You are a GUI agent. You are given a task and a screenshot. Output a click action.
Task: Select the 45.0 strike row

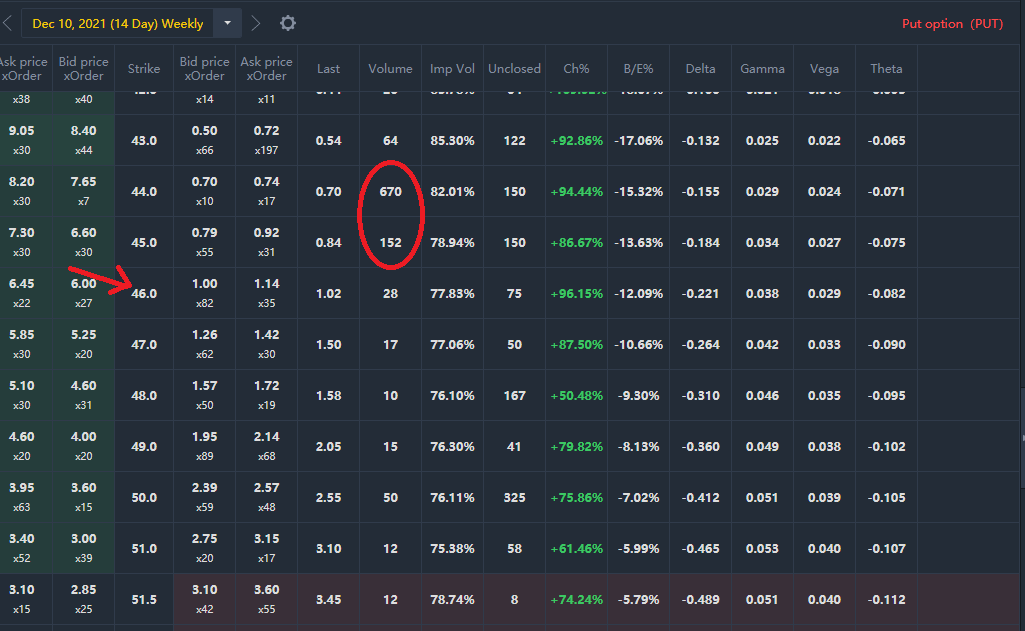click(510, 243)
